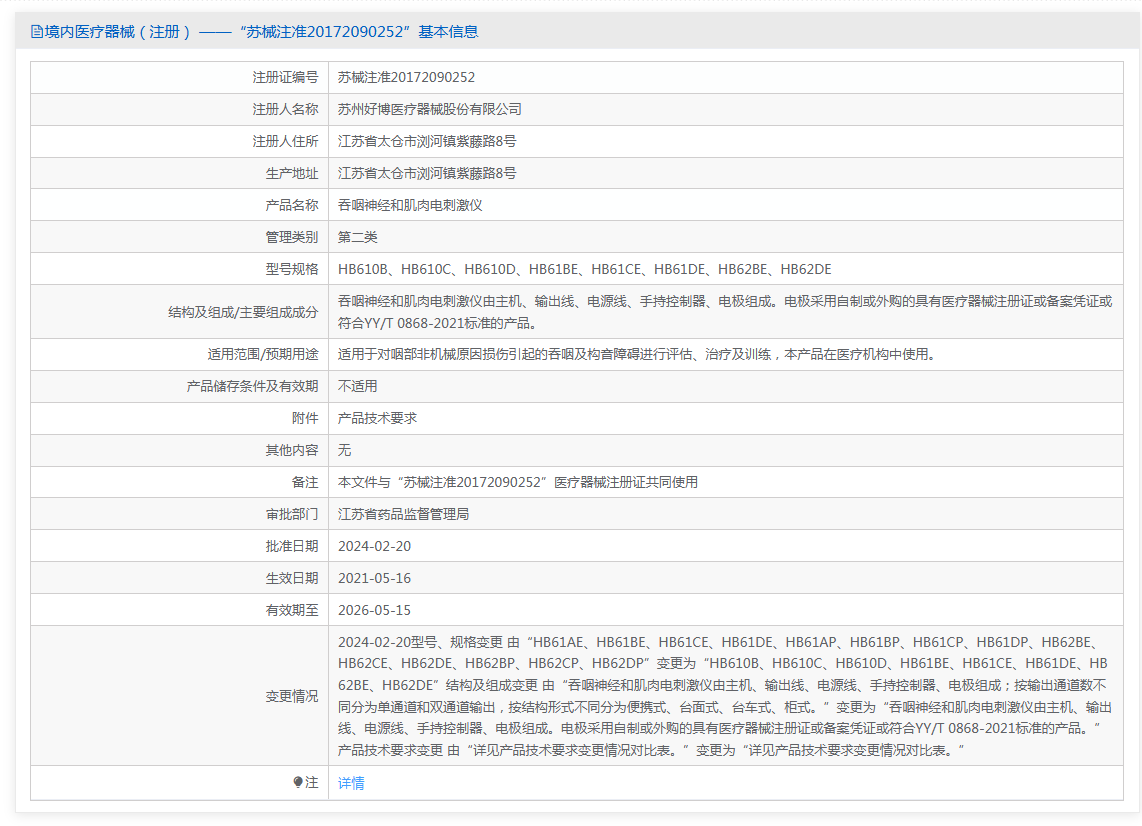
Task: Click the 适用范围/预期用途 label
Action: click(263, 355)
